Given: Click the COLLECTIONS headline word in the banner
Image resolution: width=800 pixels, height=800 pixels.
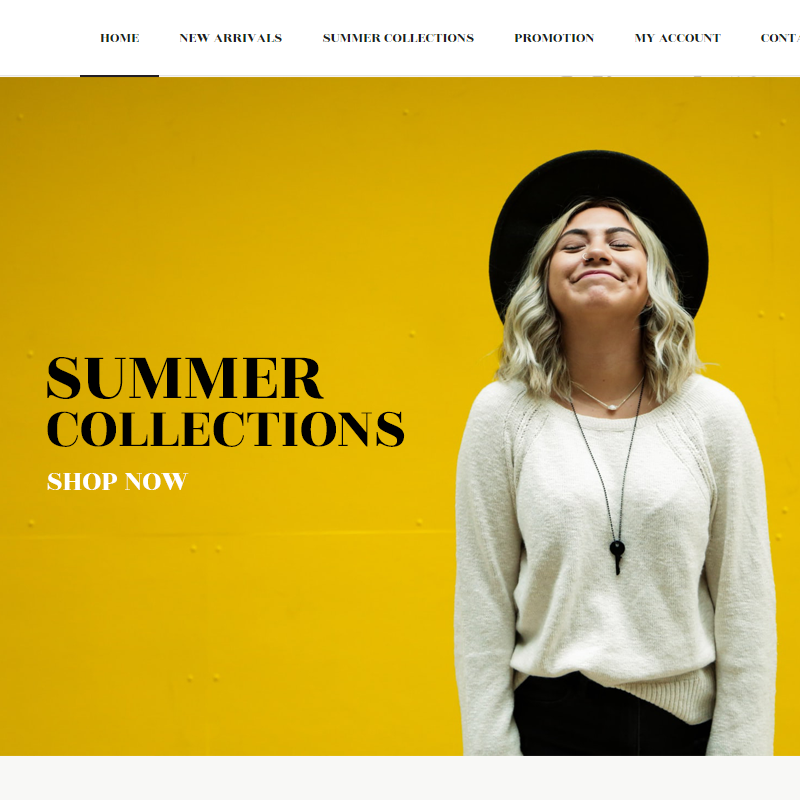Looking at the screenshot, I should click(226, 429).
